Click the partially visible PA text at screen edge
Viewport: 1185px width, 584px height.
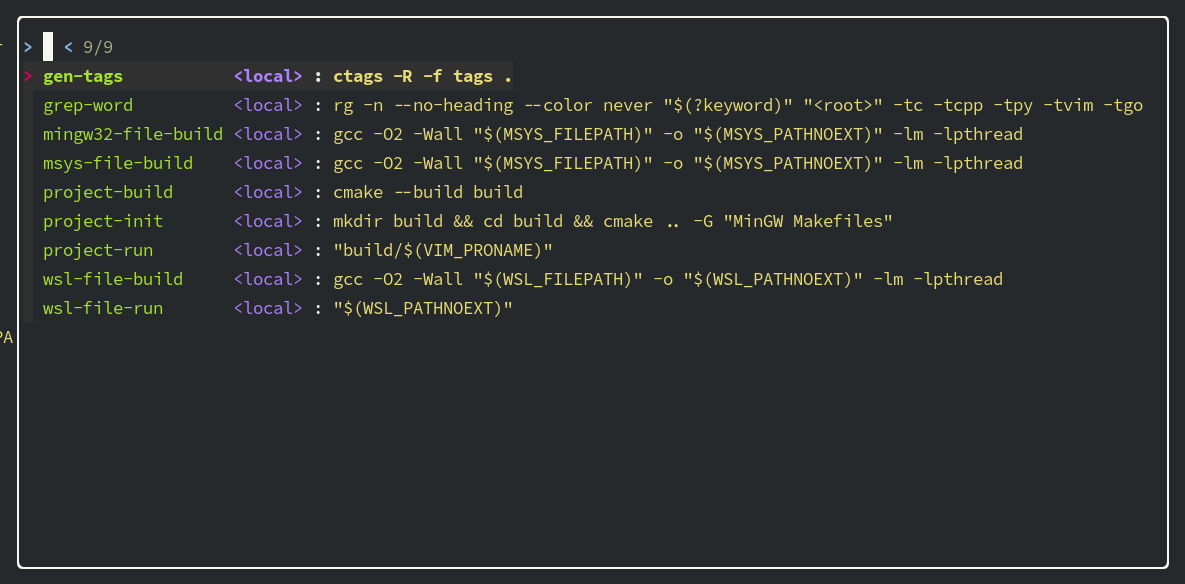click(x=7, y=337)
